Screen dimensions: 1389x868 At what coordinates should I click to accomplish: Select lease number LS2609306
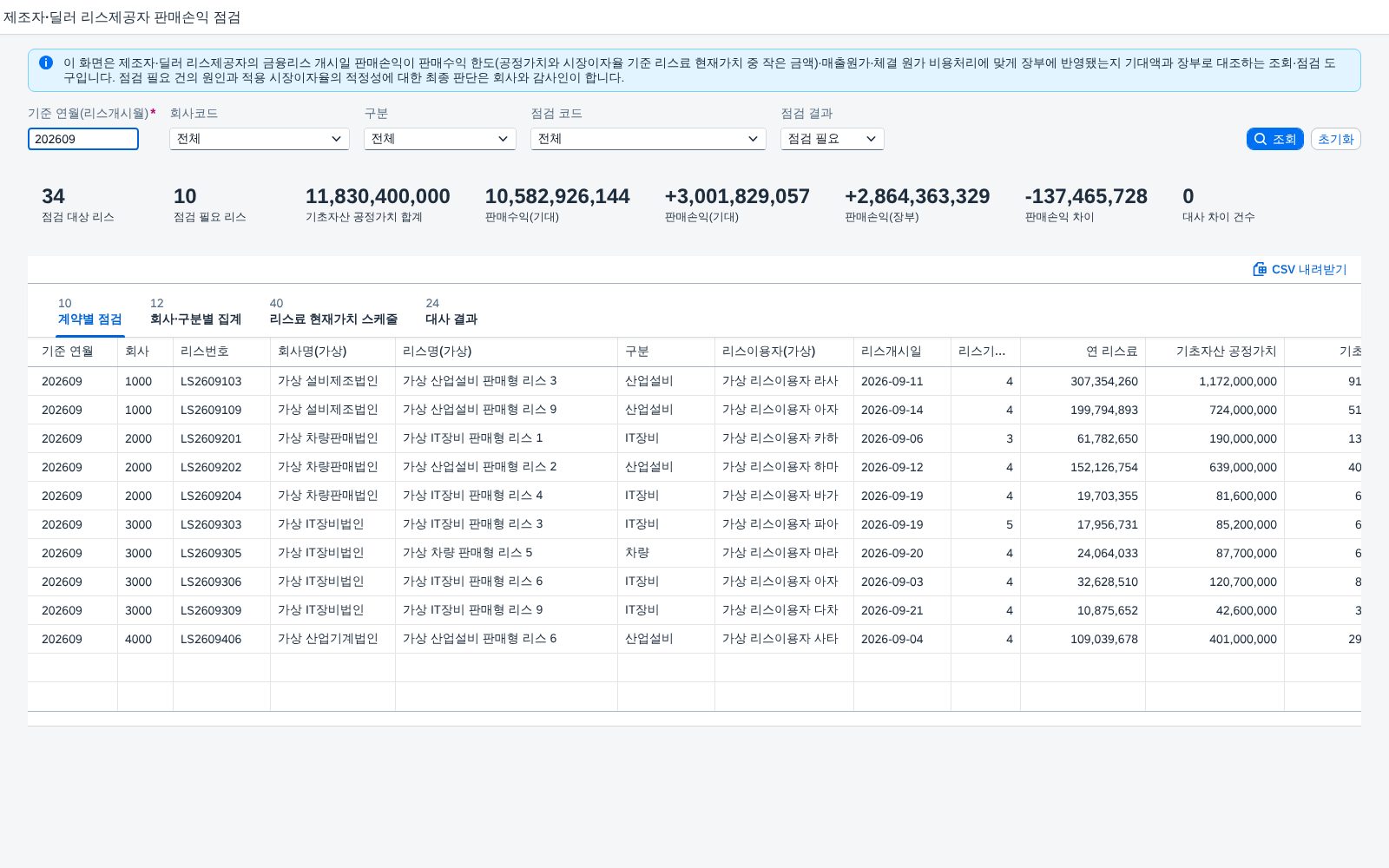[221, 582]
